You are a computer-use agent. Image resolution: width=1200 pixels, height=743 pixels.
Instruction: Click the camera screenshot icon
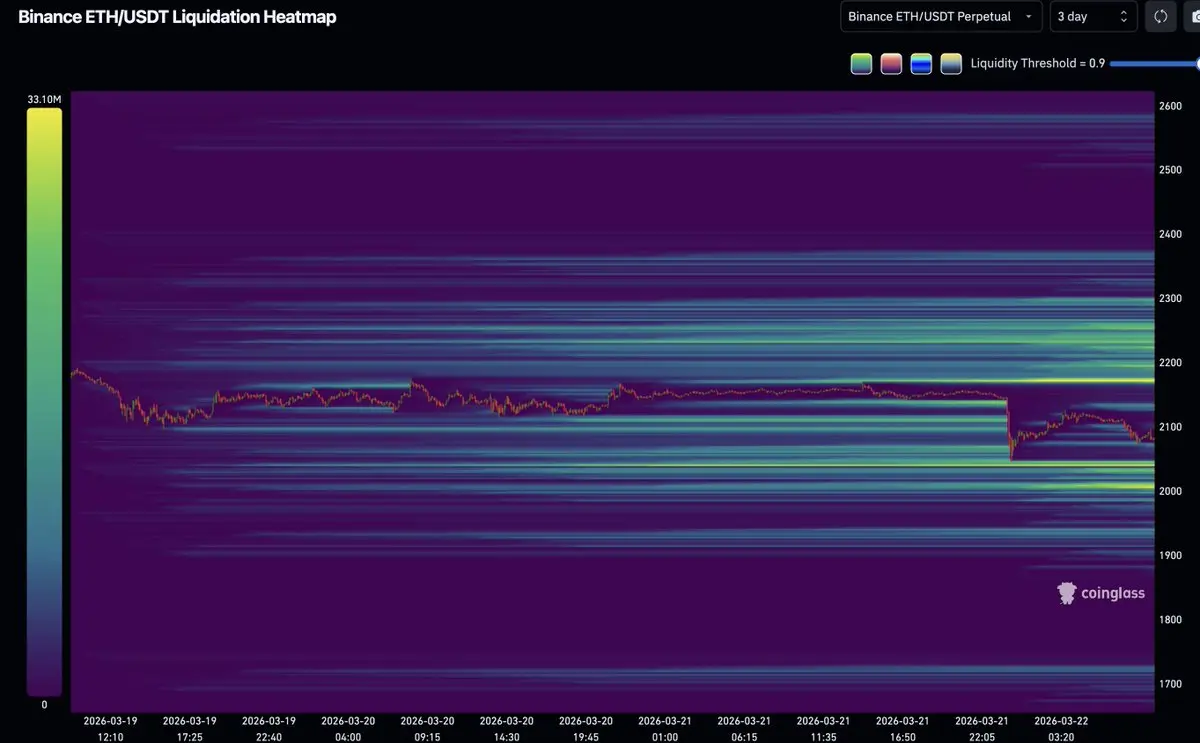1194,17
